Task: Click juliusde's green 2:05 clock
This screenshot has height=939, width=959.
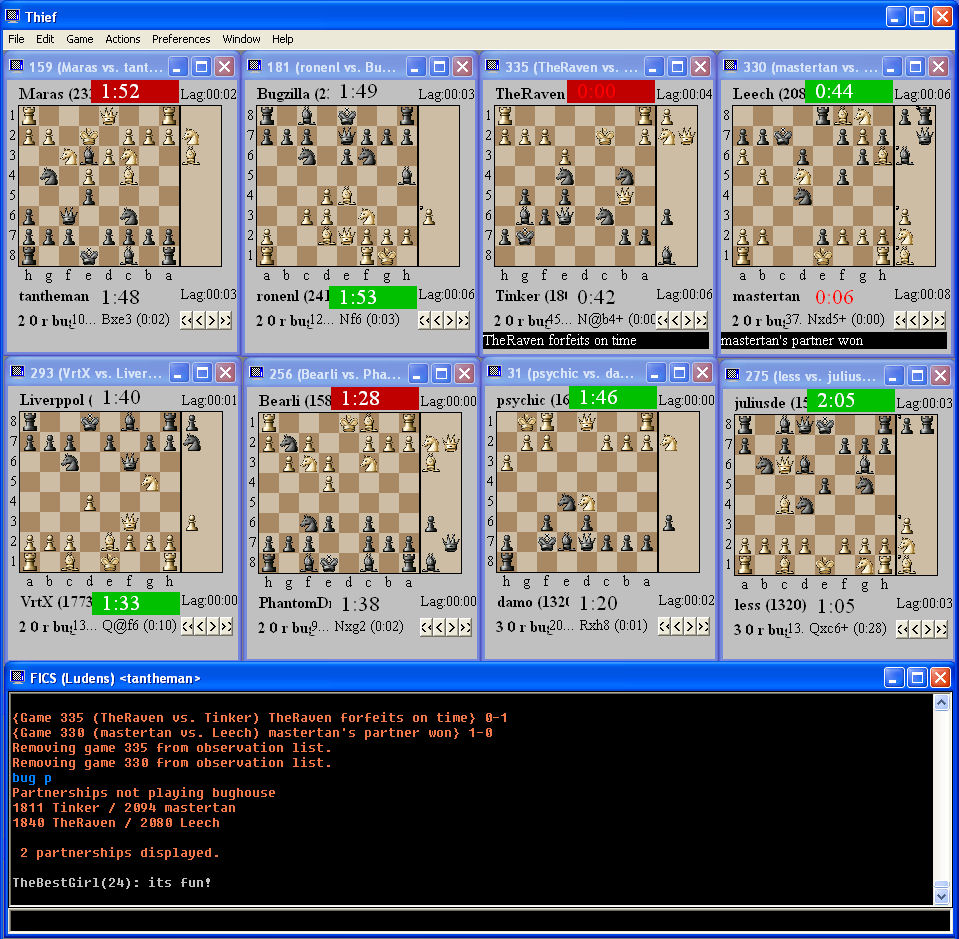Action: [x=851, y=400]
